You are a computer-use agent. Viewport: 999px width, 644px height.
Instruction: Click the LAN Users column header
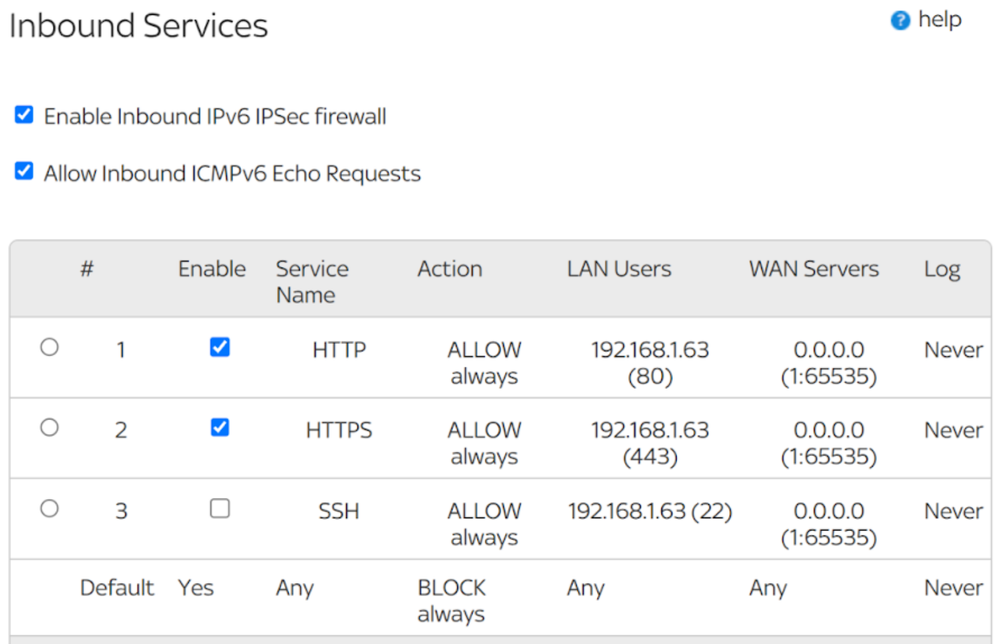(619, 269)
